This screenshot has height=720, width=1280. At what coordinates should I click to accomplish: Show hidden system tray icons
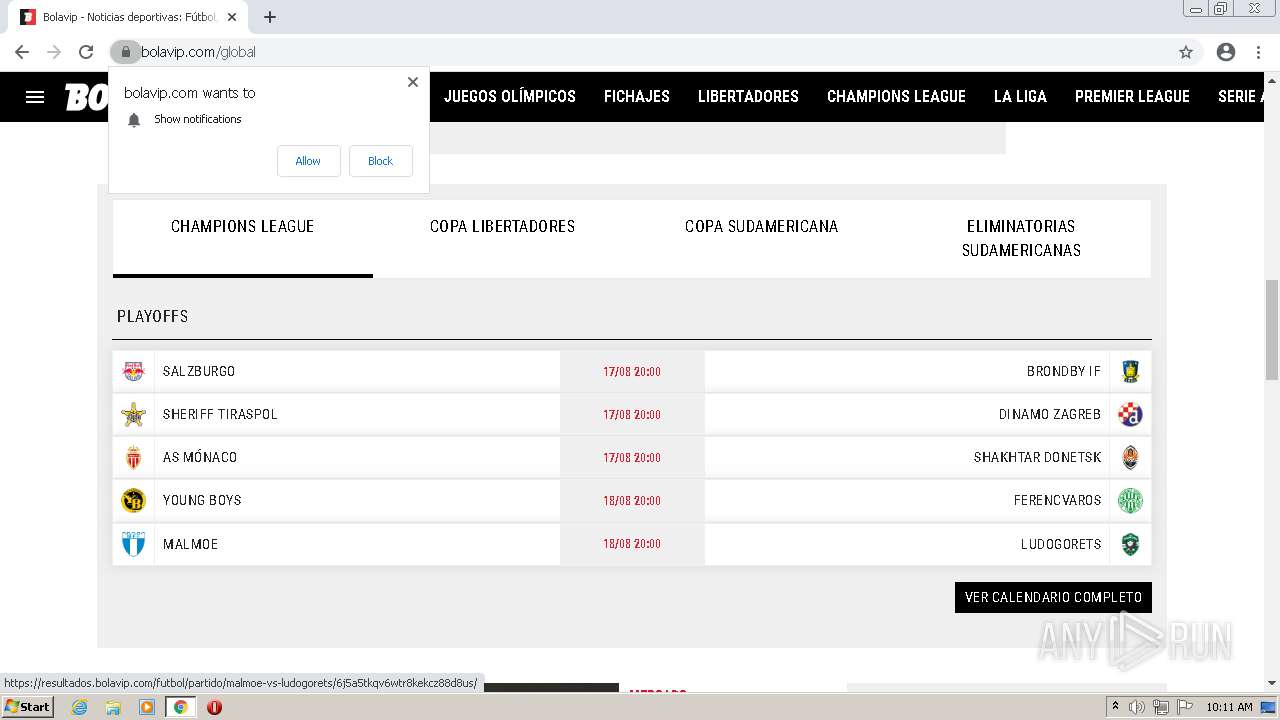(x=1115, y=707)
